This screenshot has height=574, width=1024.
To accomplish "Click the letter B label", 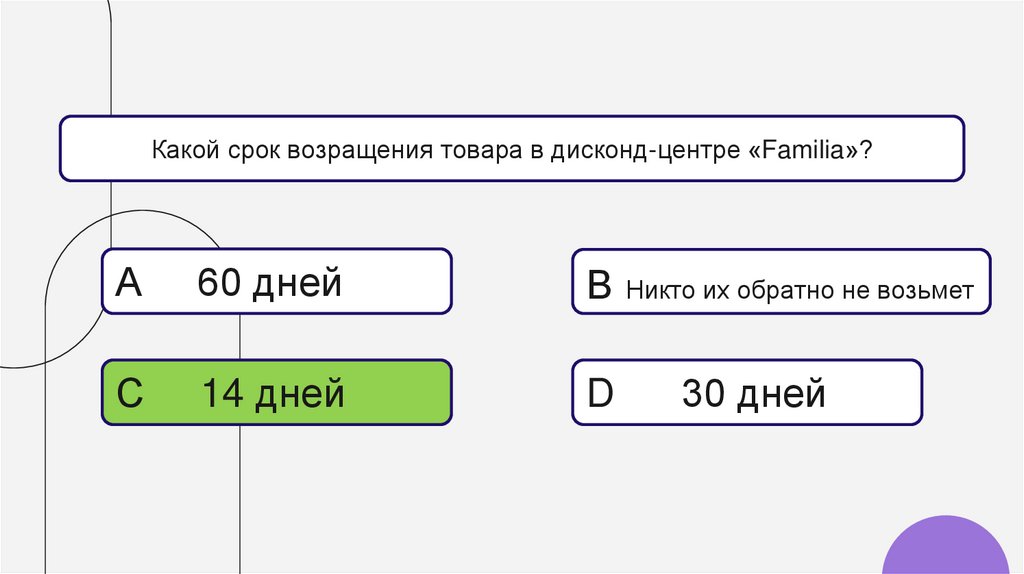I will (x=599, y=287).
